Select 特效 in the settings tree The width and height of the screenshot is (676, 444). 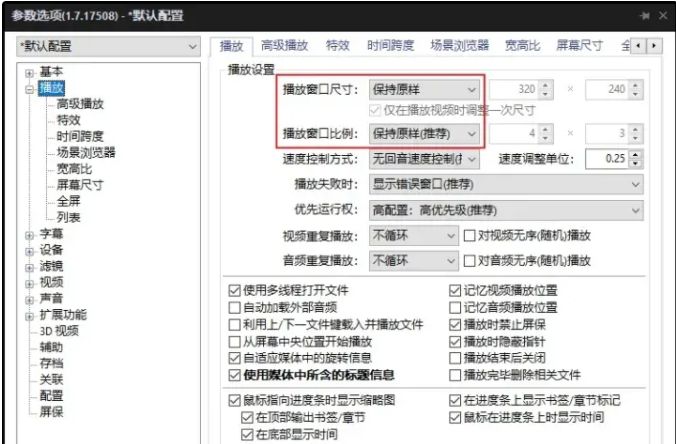(x=69, y=120)
